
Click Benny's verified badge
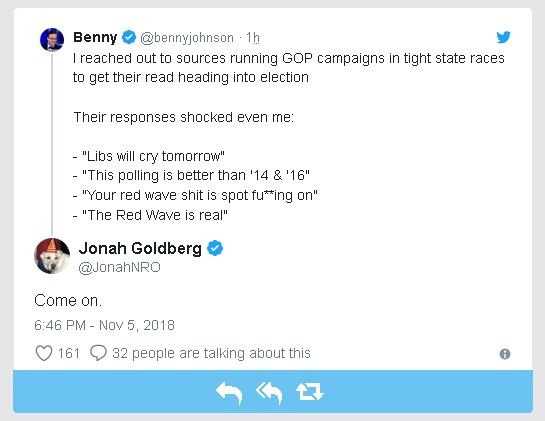click(x=129, y=37)
